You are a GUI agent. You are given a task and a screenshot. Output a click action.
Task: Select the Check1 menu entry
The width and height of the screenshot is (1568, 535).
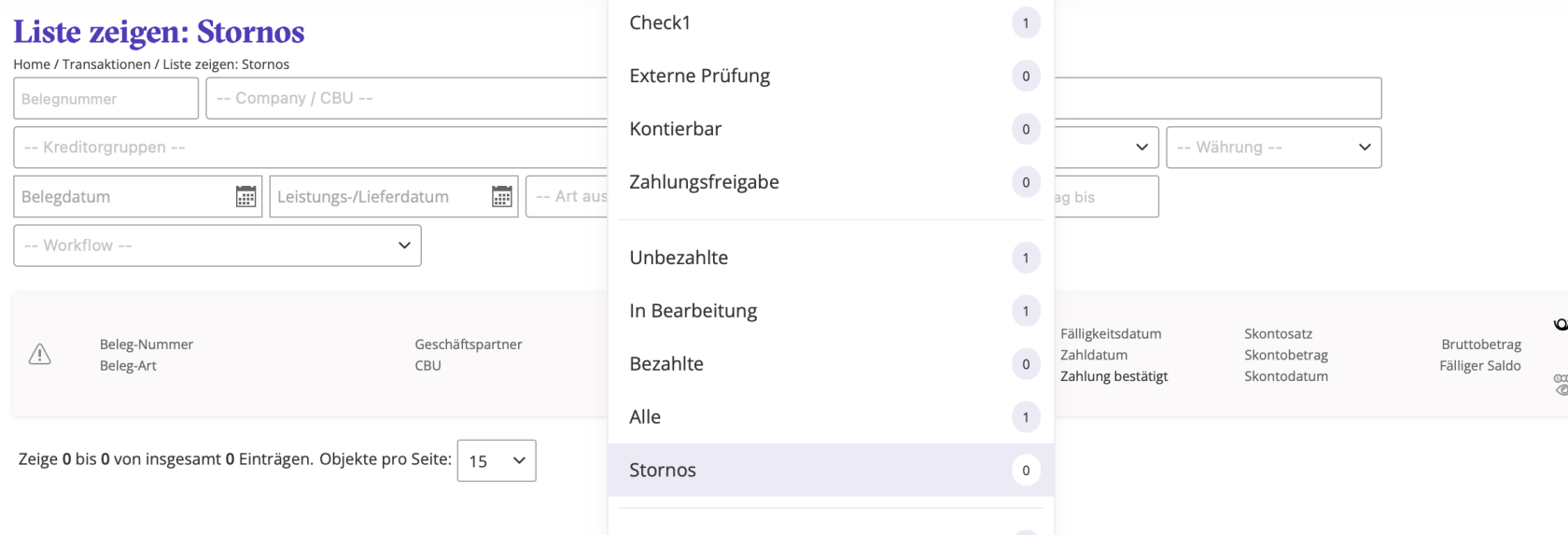[x=831, y=23]
